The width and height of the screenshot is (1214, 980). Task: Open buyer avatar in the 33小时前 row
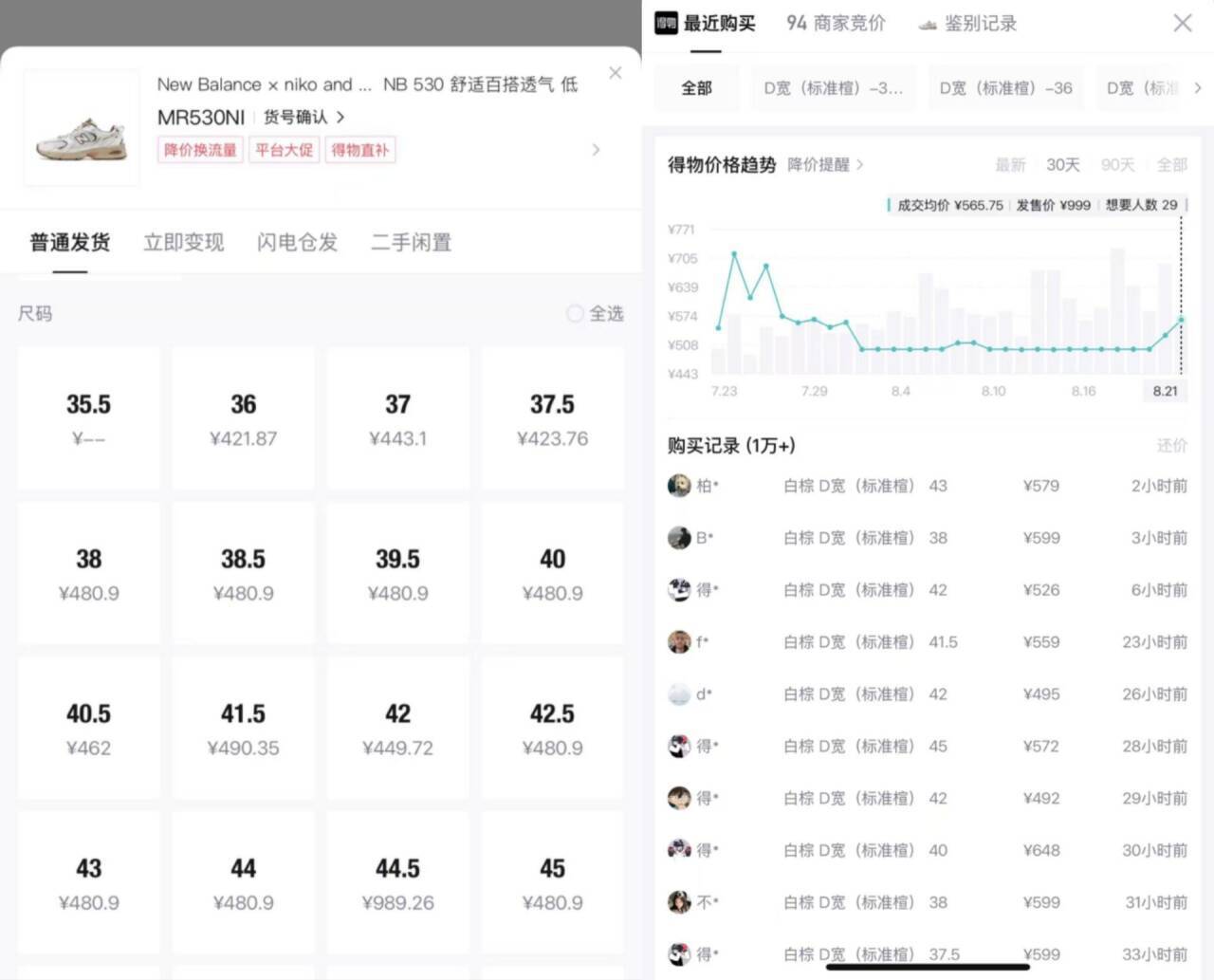pos(679,954)
